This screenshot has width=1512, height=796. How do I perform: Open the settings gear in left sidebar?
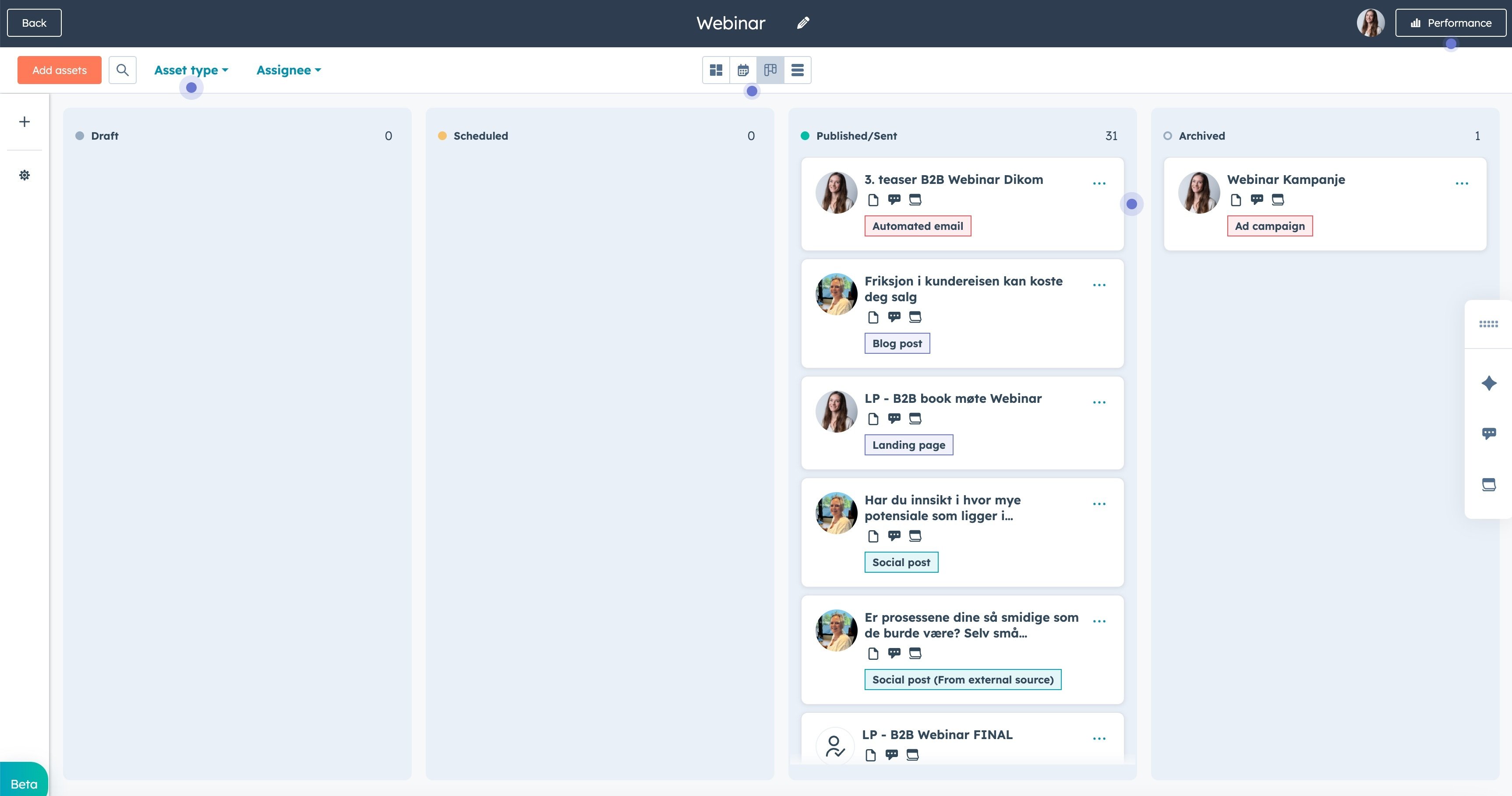click(24, 175)
